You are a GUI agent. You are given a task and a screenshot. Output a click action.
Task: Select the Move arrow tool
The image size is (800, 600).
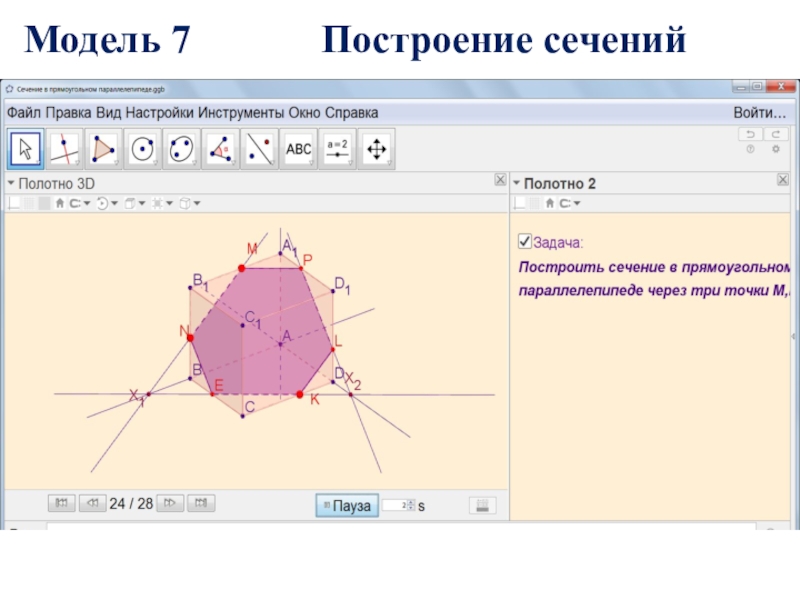(x=25, y=149)
